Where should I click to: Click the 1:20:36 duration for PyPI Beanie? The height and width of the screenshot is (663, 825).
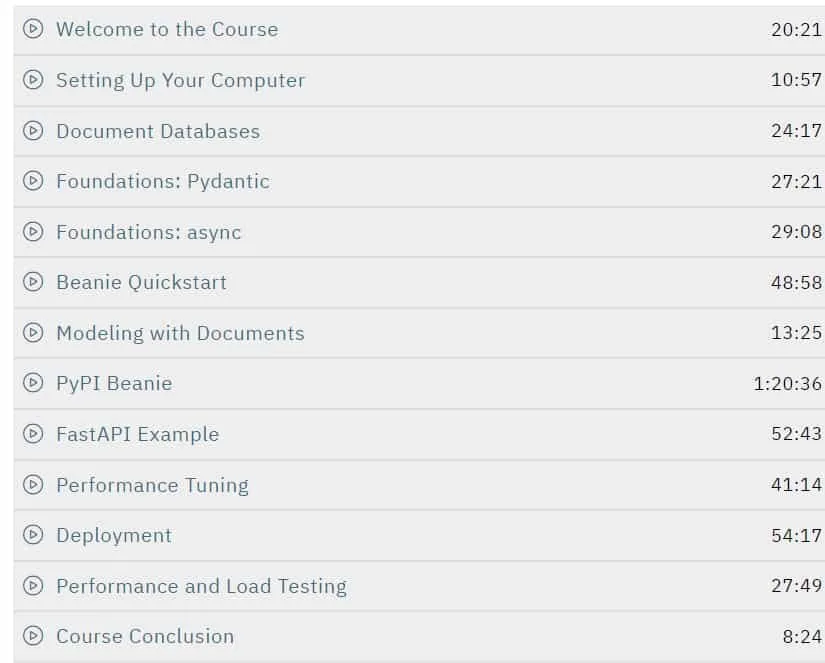coord(788,384)
